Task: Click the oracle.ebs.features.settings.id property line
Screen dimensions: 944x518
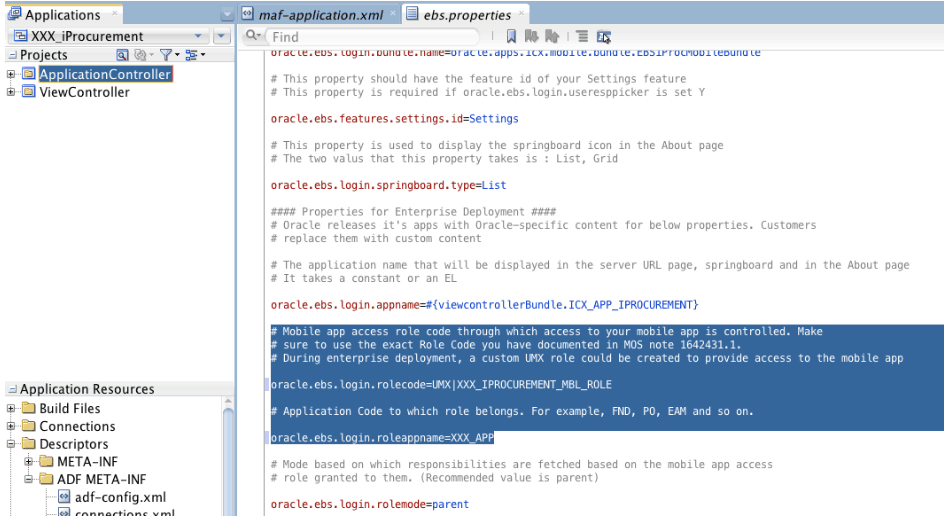Action: tap(394, 119)
